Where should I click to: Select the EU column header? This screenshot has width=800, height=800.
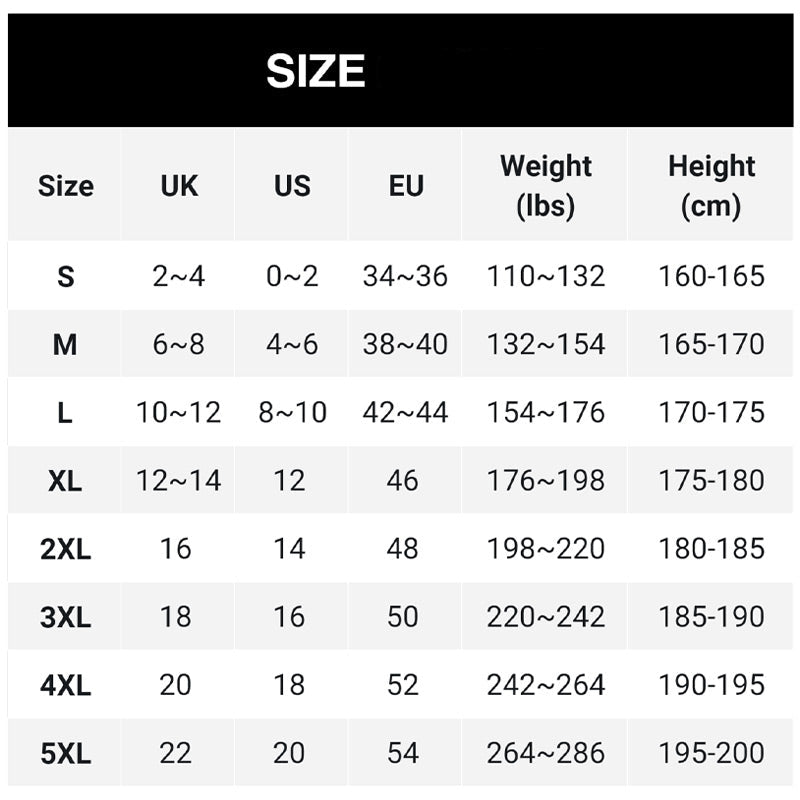pyautogui.click(x=406, y=186)
